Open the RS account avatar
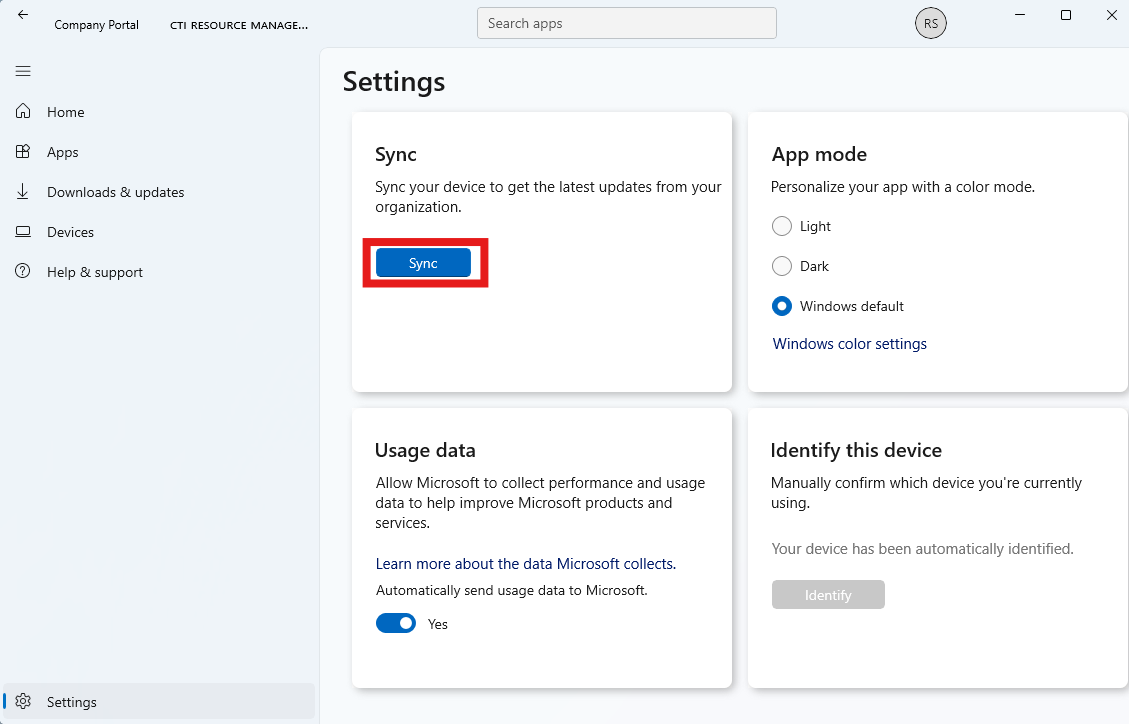The image size is (1129, 724). tap(930, 23)
